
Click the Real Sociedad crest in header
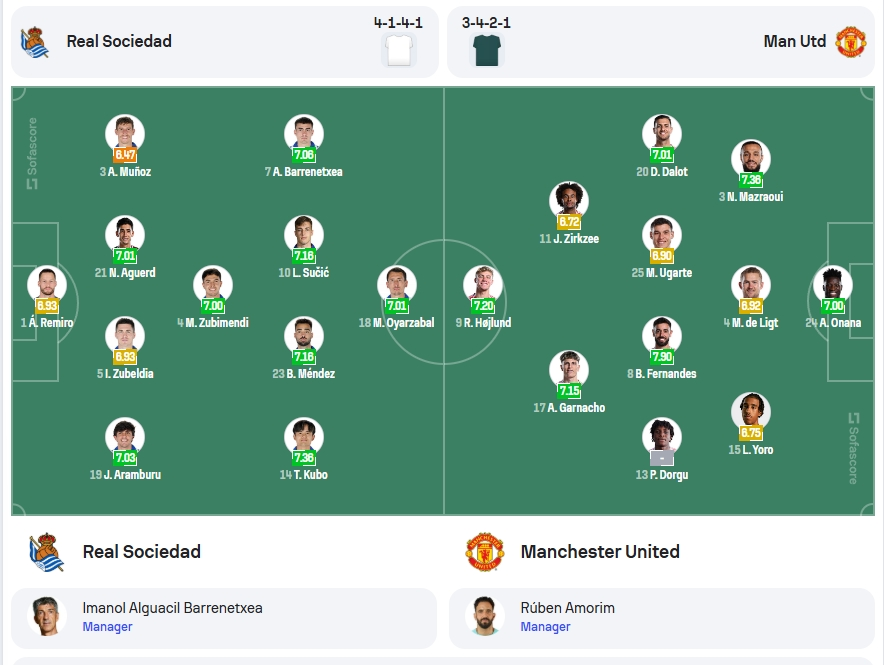34,42
